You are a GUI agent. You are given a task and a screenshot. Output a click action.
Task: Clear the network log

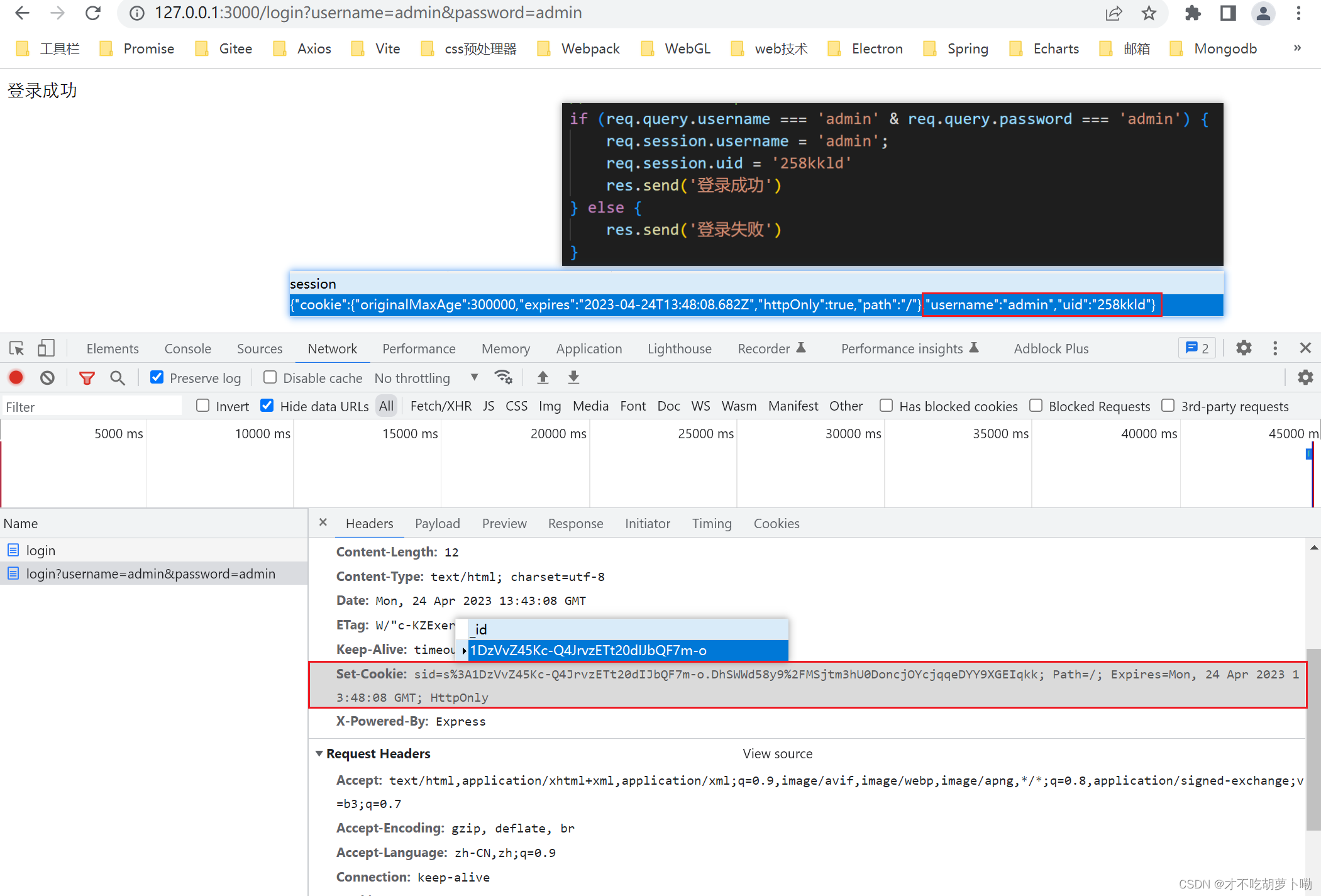point(47,377)
